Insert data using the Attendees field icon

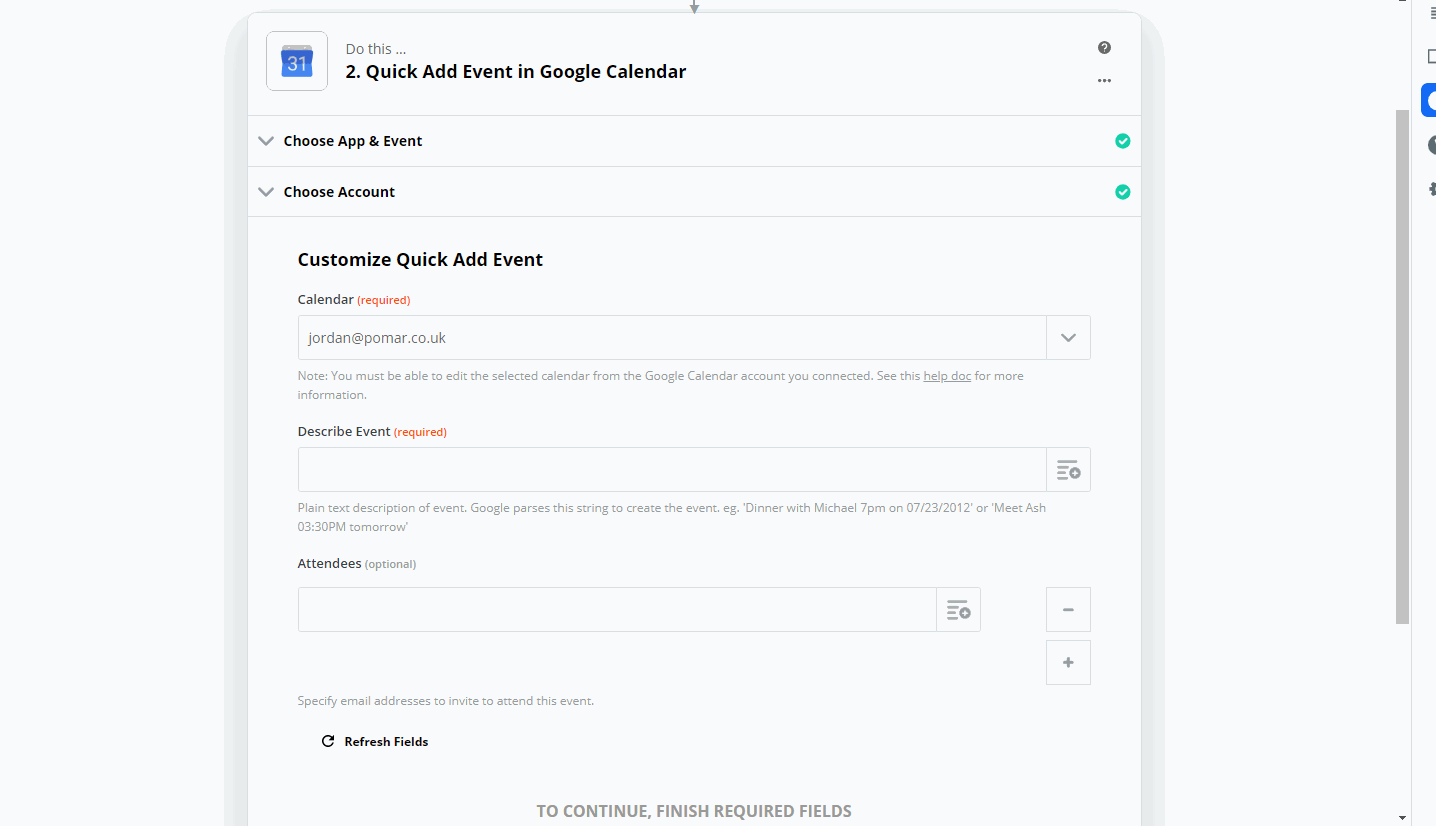click(958, 610)
